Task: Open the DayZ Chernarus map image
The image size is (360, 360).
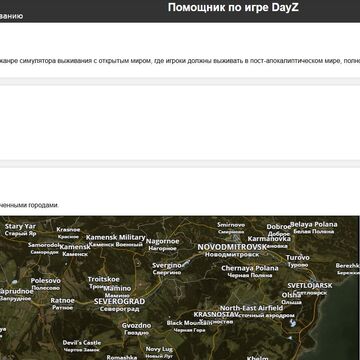Action: coord(180,288)
